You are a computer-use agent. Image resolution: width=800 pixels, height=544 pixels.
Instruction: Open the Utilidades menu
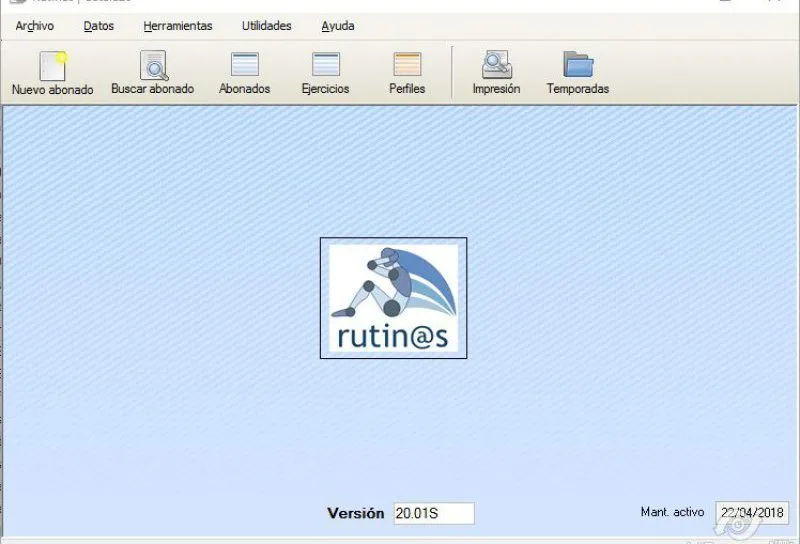266,26
